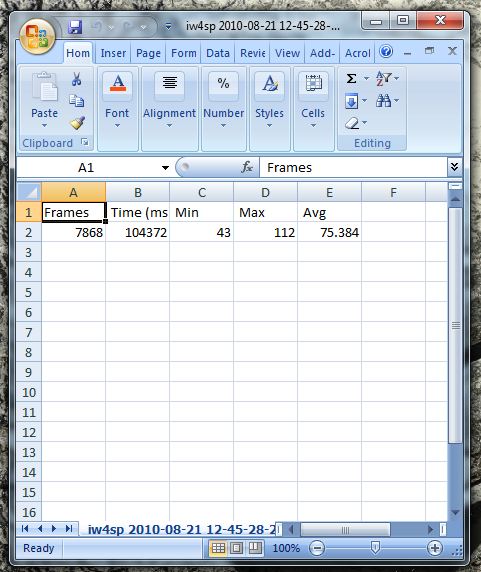Select the Format Painter brush

77,123
